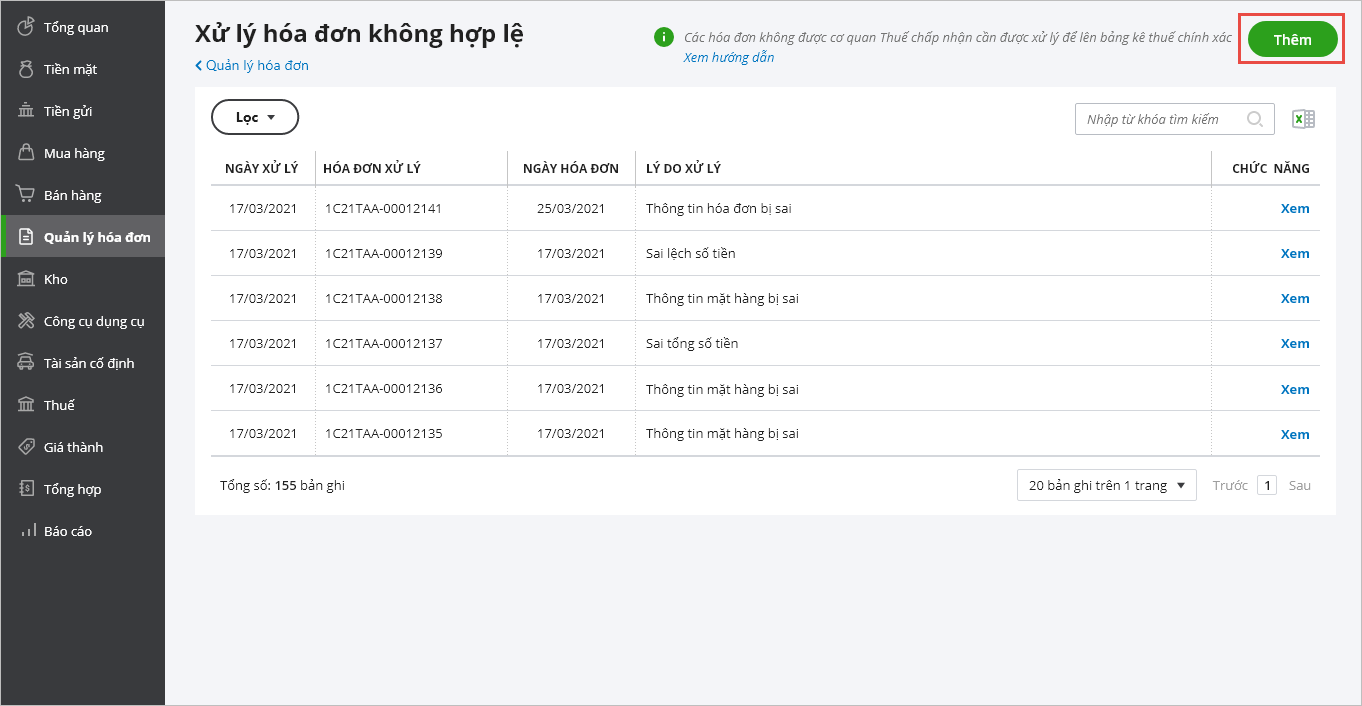Click the green info icon
Image resolution: width=1362 pixels, height=706 pixels.
click(663, 37)
